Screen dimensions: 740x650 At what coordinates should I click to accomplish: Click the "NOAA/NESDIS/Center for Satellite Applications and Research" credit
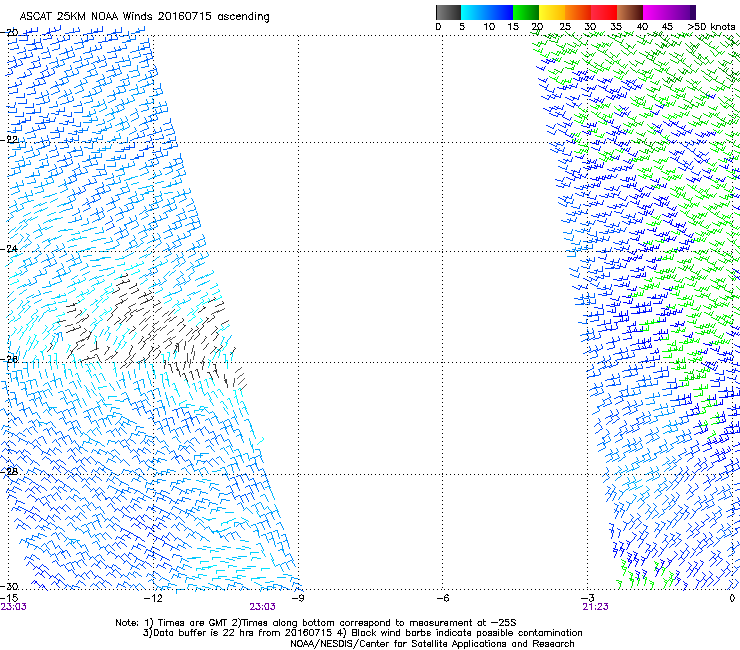pyautogui.click(x=432, y=644)
